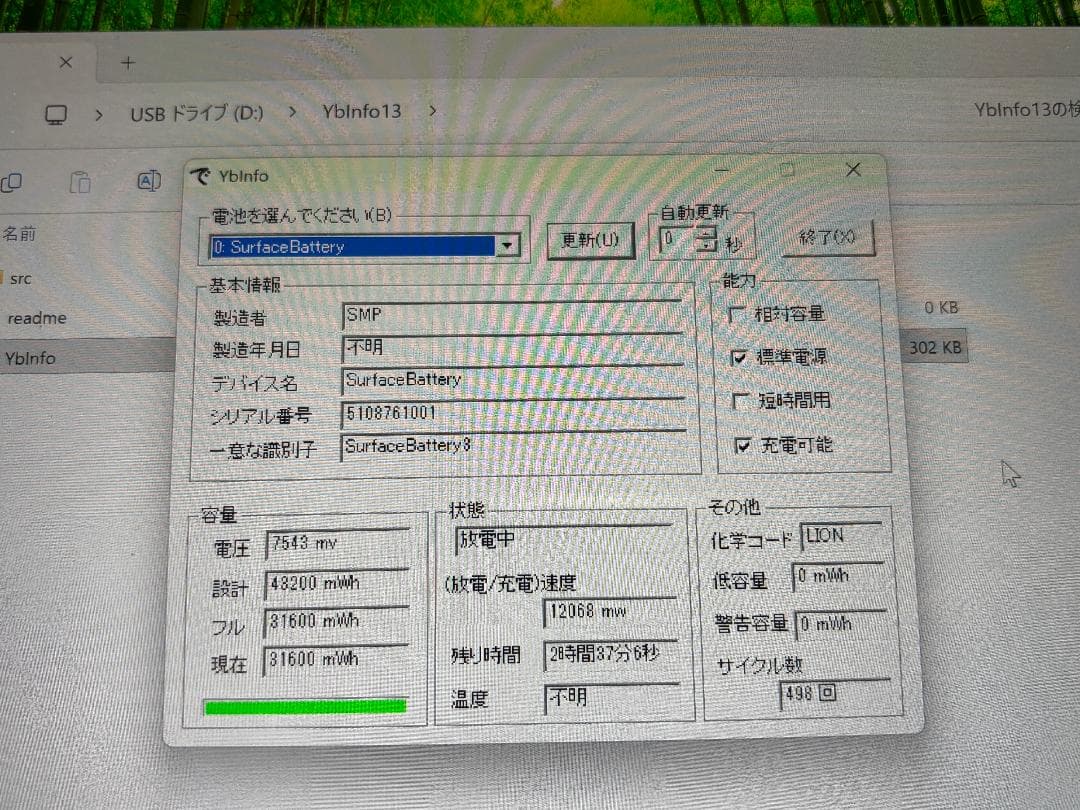This screenshot has height=810, width=1080.
Task: Uncheck the 標準電源 option
Action: (x=740, y=355)
